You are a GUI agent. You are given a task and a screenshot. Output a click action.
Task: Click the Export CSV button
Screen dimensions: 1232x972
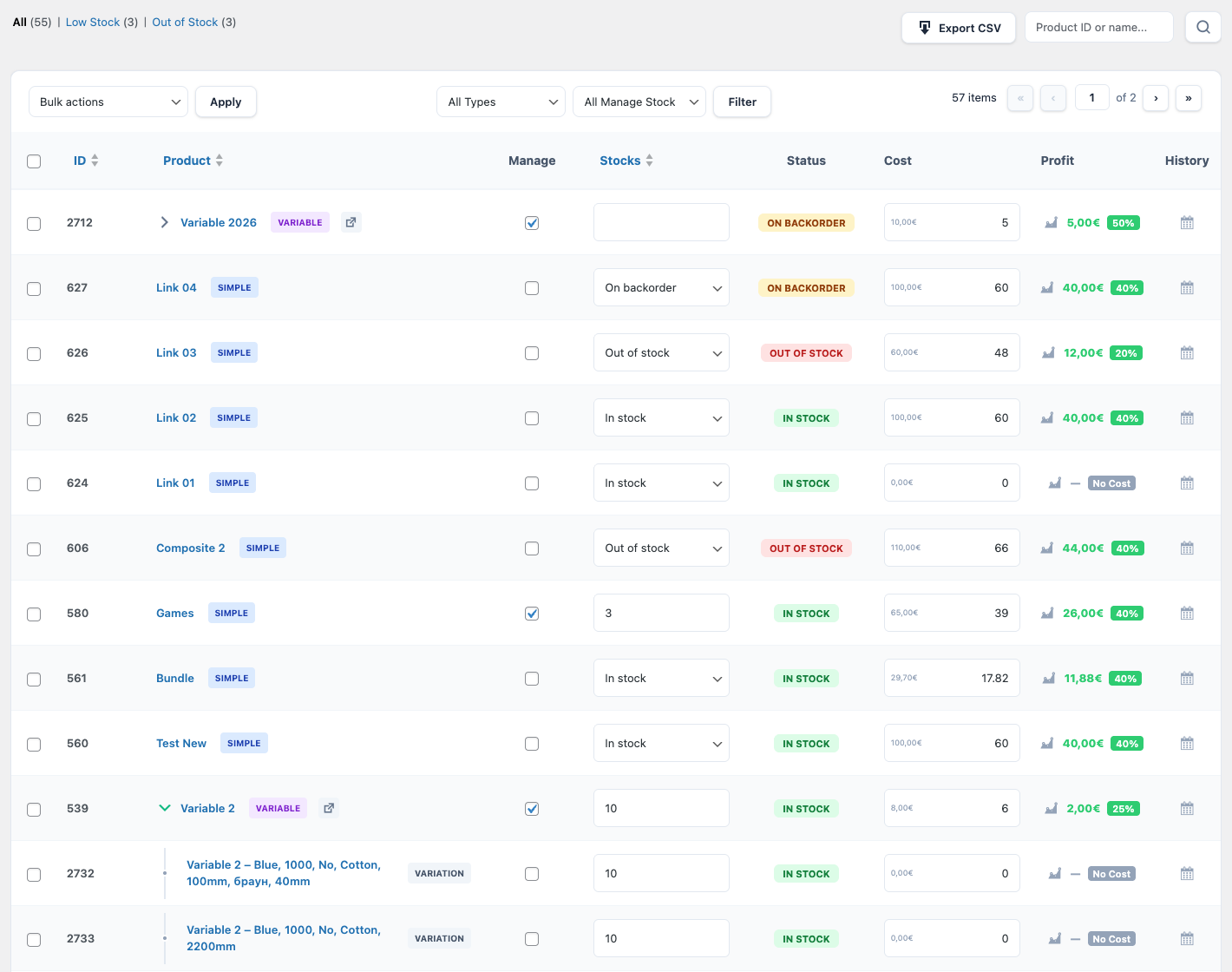(x=959, y=28)
